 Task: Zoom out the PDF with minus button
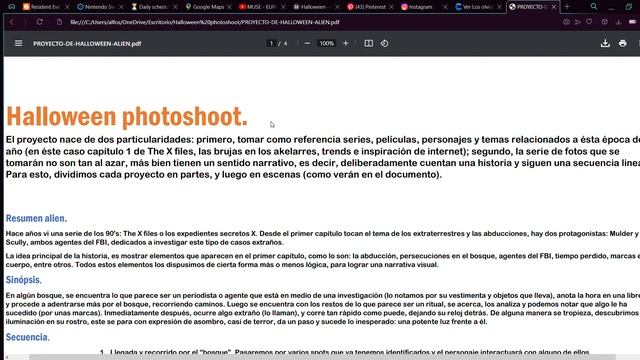click(307, 43)
